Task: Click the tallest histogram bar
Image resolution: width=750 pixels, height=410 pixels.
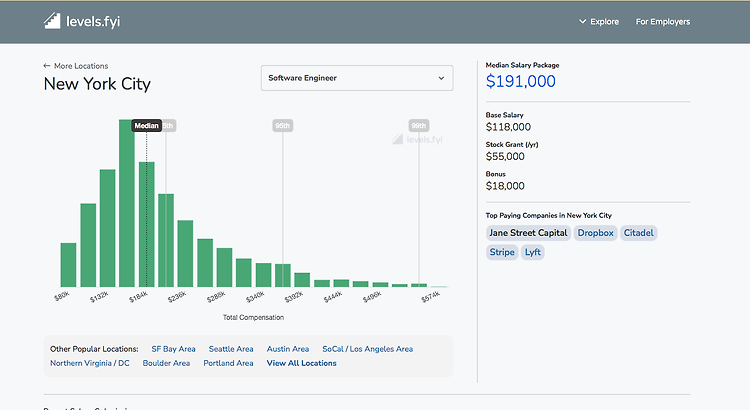Action: (127, 203)
